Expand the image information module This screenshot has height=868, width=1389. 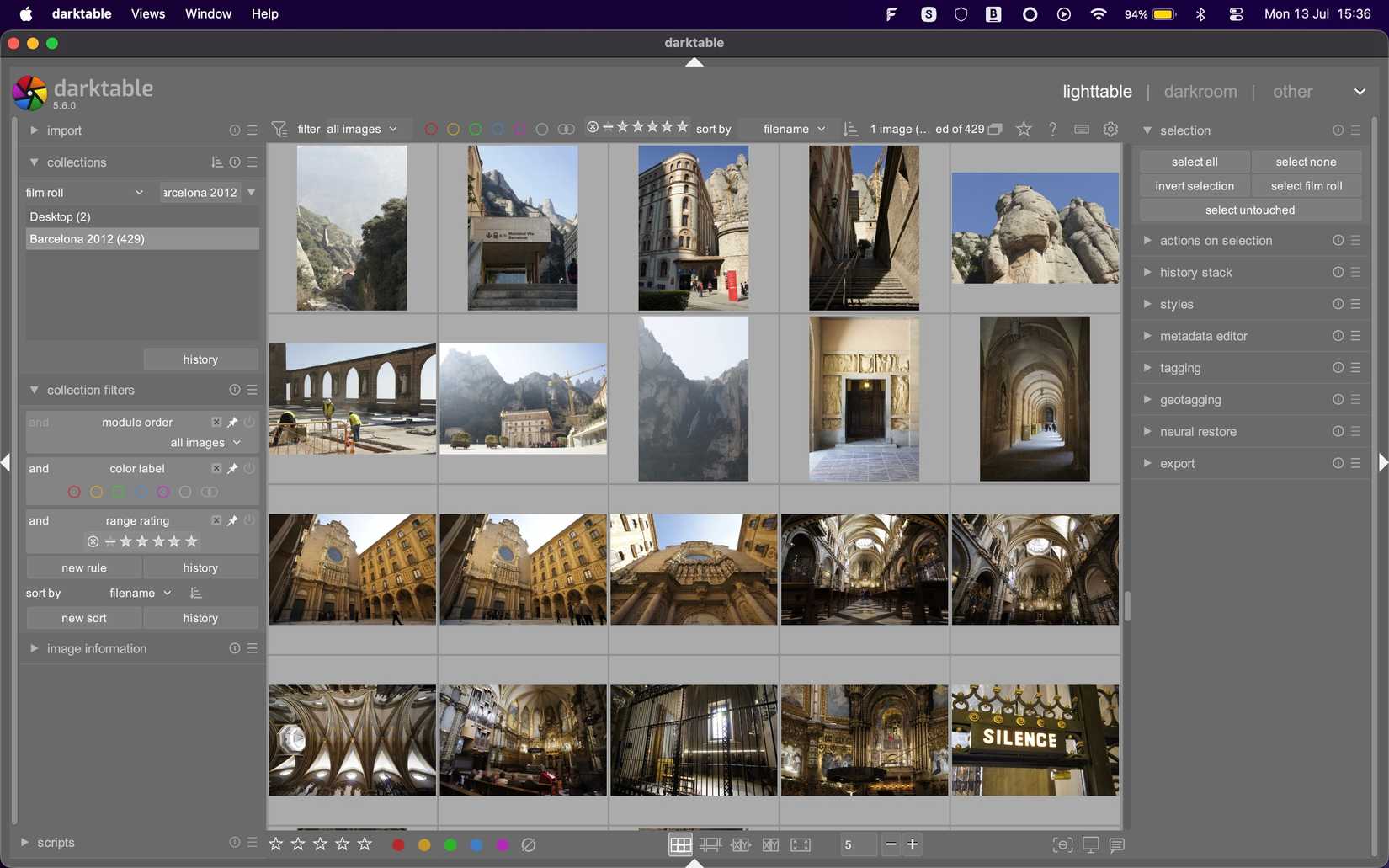35,648
